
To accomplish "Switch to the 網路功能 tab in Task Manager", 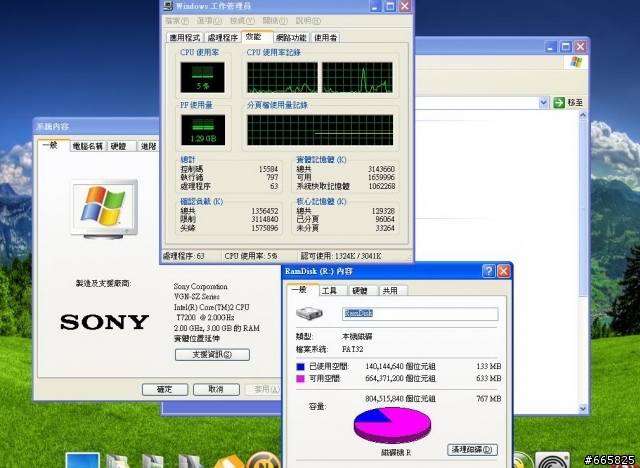I will click(291, 38).
